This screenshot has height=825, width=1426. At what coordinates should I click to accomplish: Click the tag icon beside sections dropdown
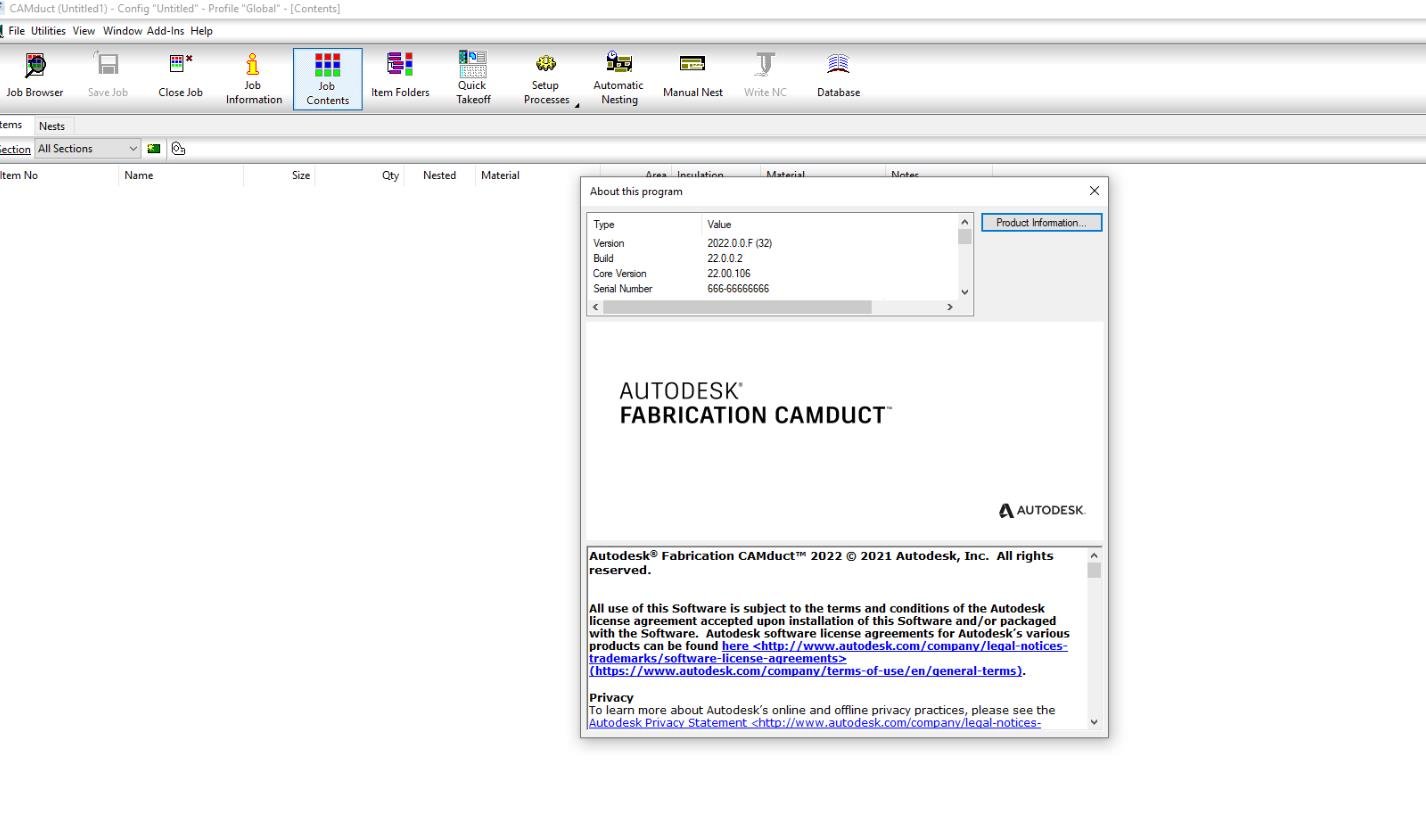(178, 149)
